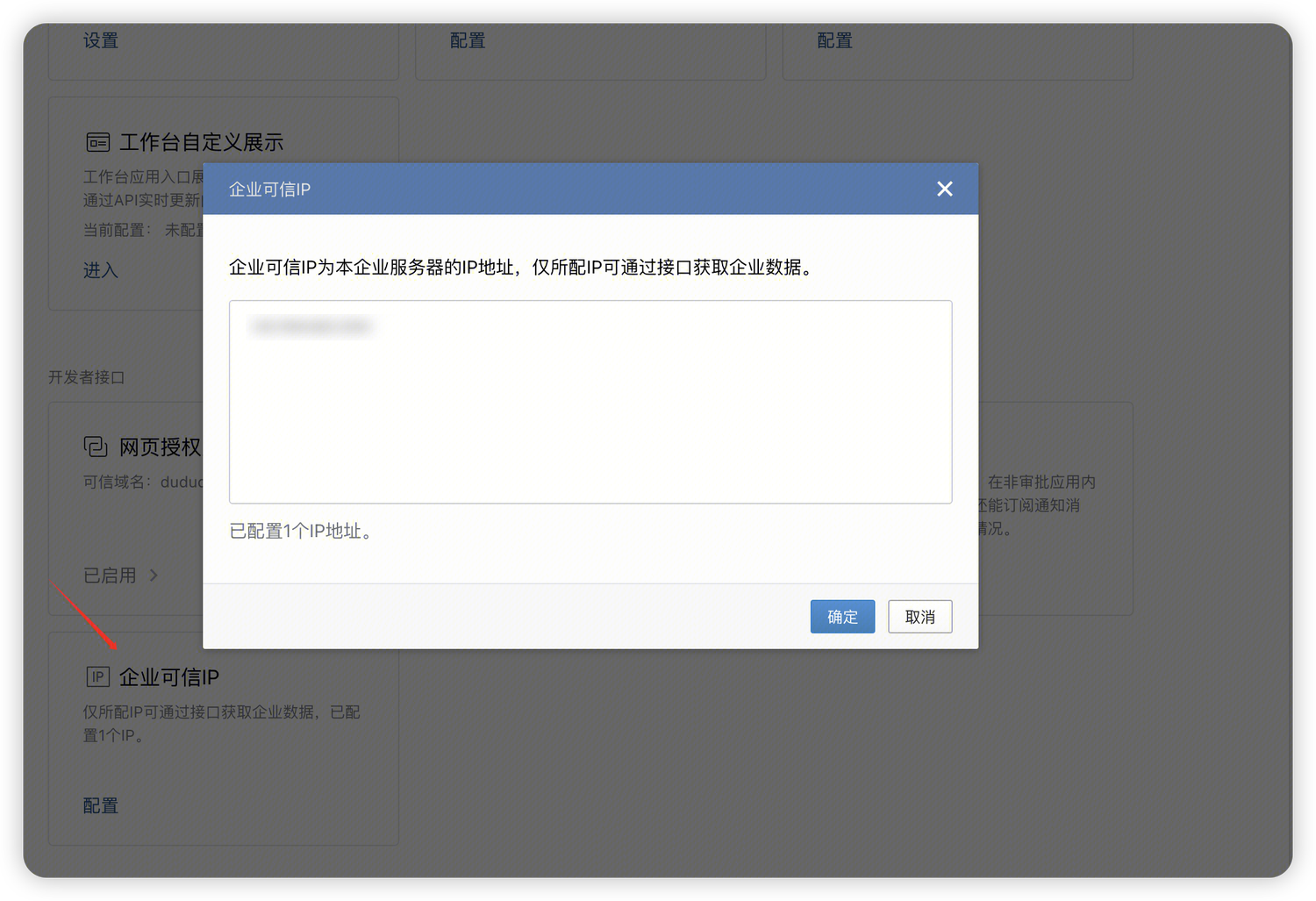Click the blurred IP address entry
1316x901 pixels.
[x=311, y=327]
